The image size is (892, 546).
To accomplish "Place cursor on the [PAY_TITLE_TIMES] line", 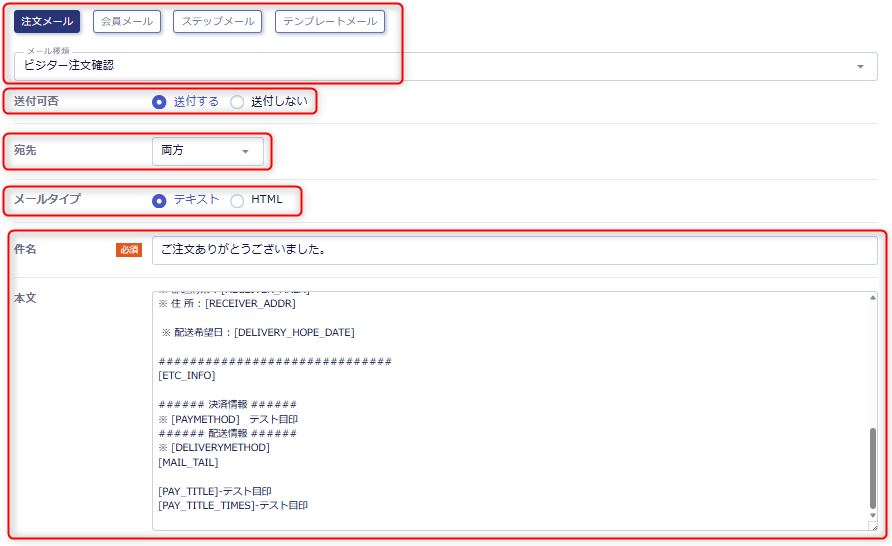I will click(232, 506).
